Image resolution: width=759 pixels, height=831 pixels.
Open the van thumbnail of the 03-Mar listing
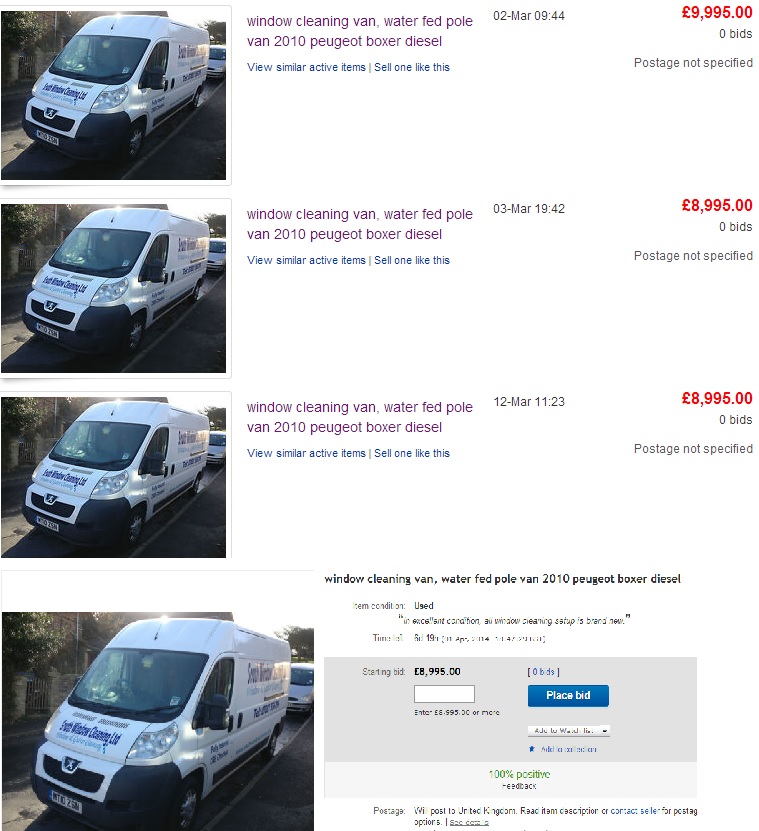[113, 288]
